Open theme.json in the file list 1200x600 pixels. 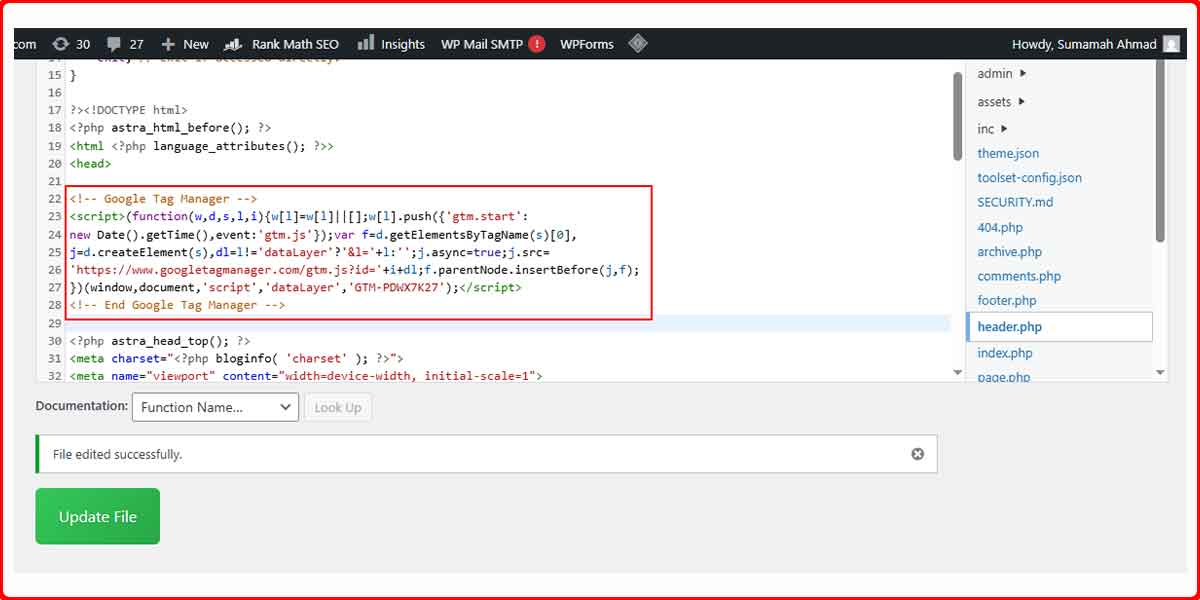pyautogui.click(x=1008, y=153)
